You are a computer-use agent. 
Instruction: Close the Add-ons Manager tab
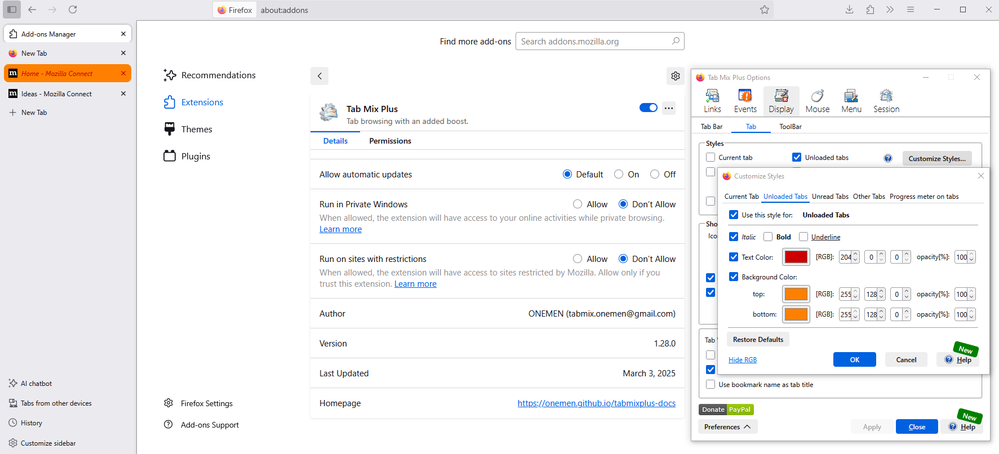click(x=123, y=34)
